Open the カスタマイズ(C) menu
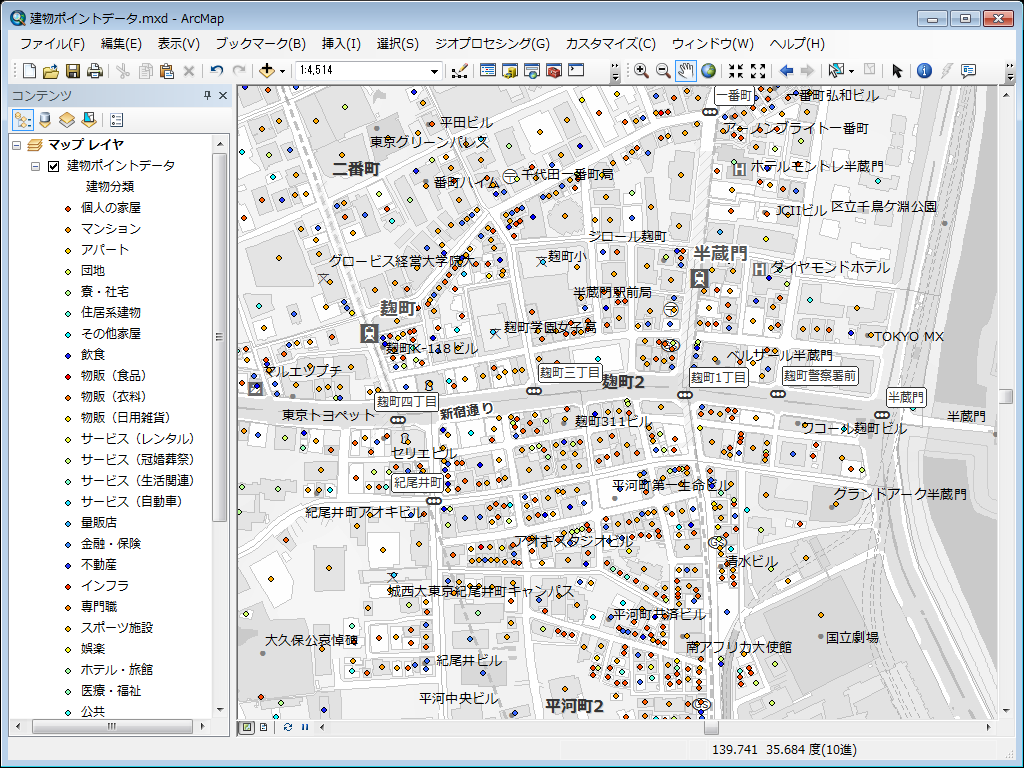Viewport: 1024px width, 768px height. [611, 44]
